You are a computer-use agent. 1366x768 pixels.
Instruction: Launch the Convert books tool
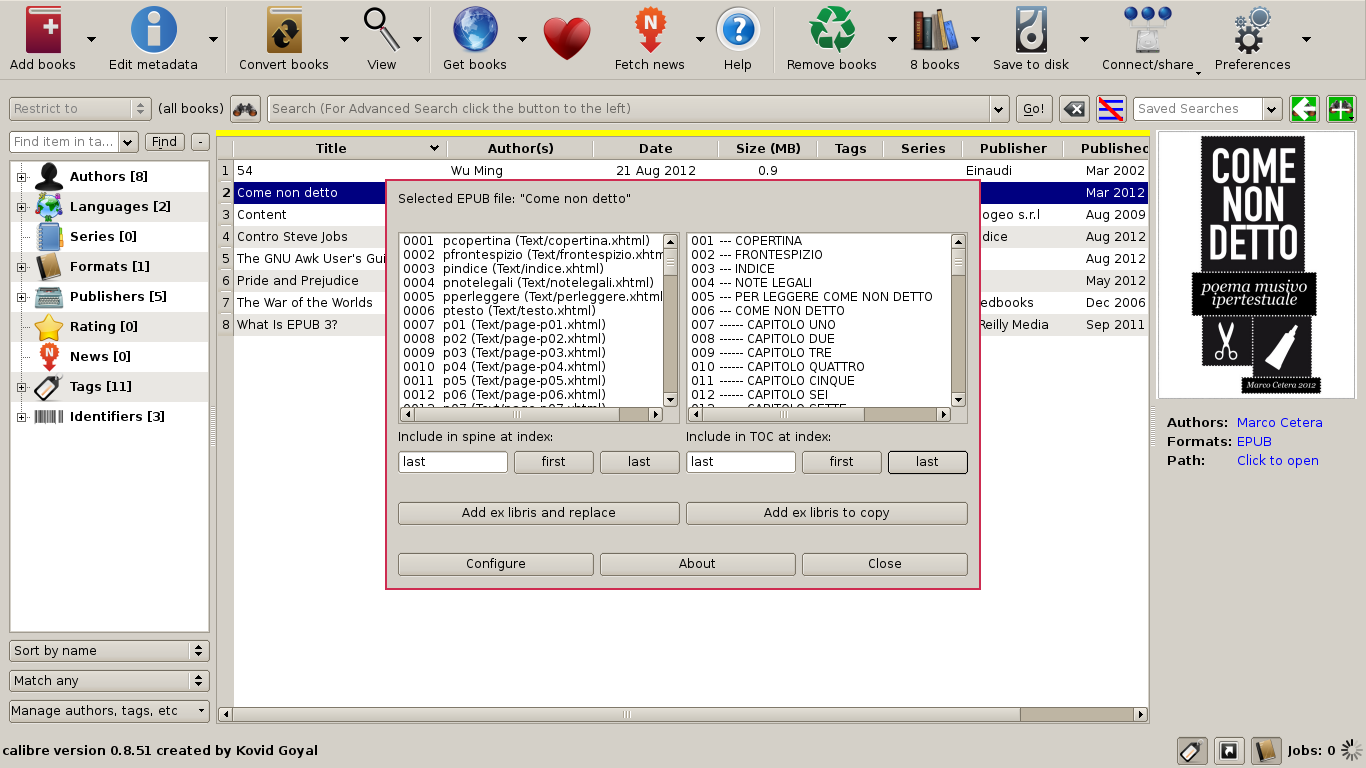point(284,30)
